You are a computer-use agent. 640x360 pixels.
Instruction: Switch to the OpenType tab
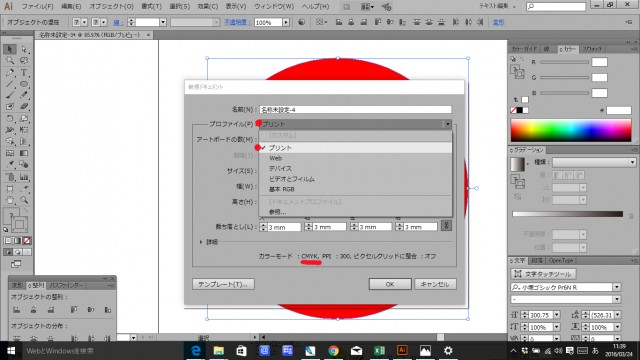pyautogui.click(x=561, y=260)
